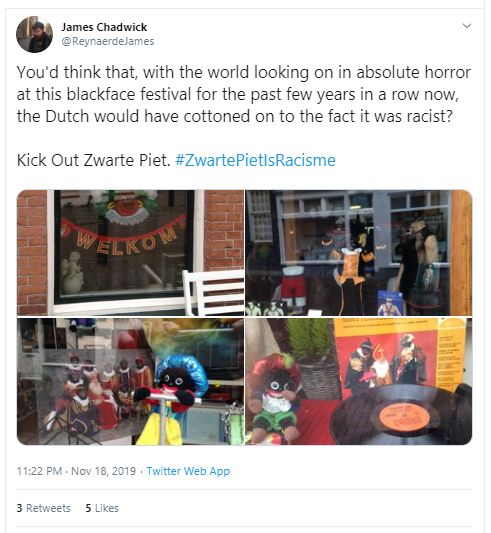View the 5 Likes list
Viewport: 491px width, 533px height.
pyautogui.click(x=102, y=508)
